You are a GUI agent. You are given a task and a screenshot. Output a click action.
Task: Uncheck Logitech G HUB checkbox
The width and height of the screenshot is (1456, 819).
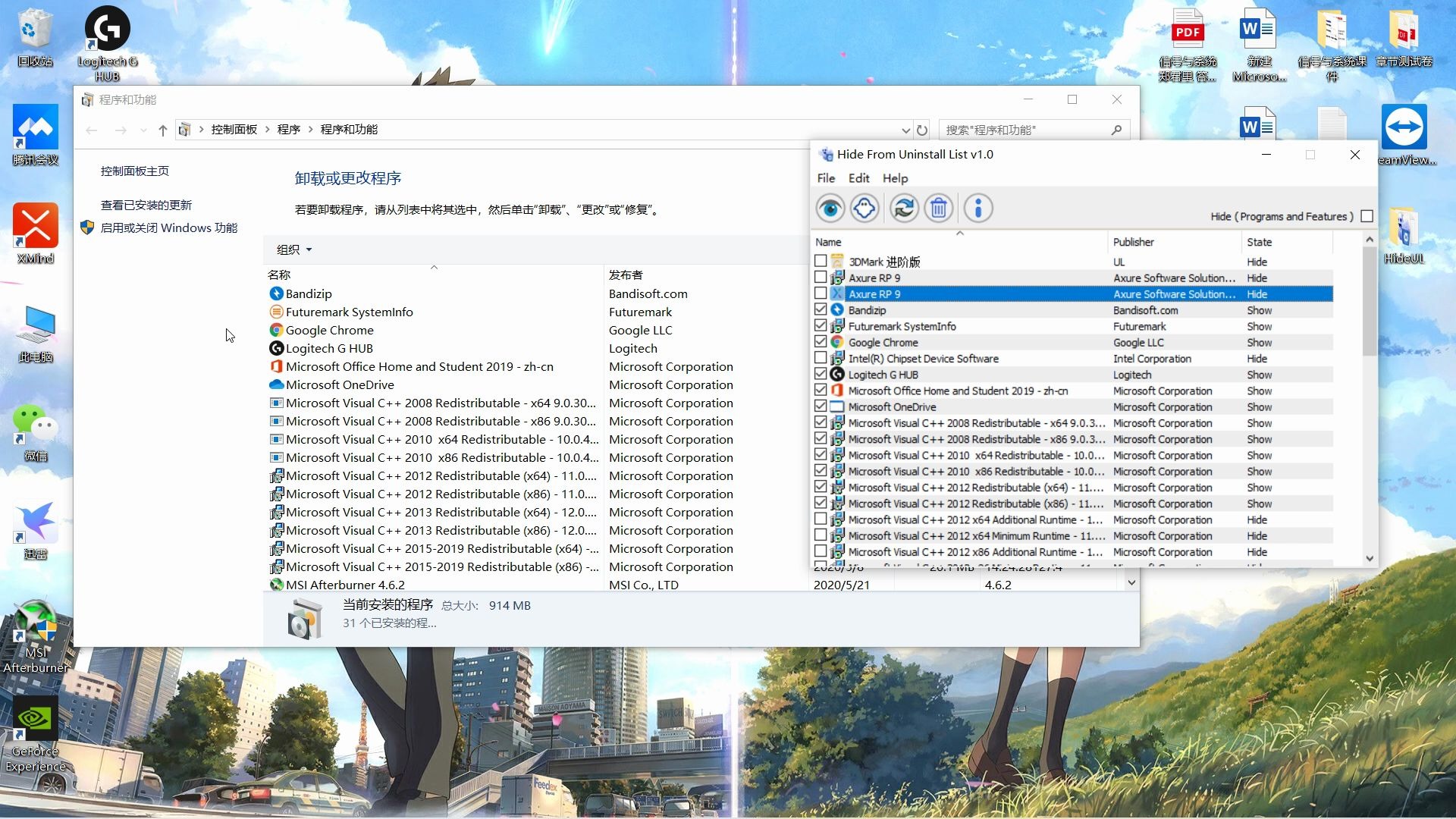tap(821, 374)
